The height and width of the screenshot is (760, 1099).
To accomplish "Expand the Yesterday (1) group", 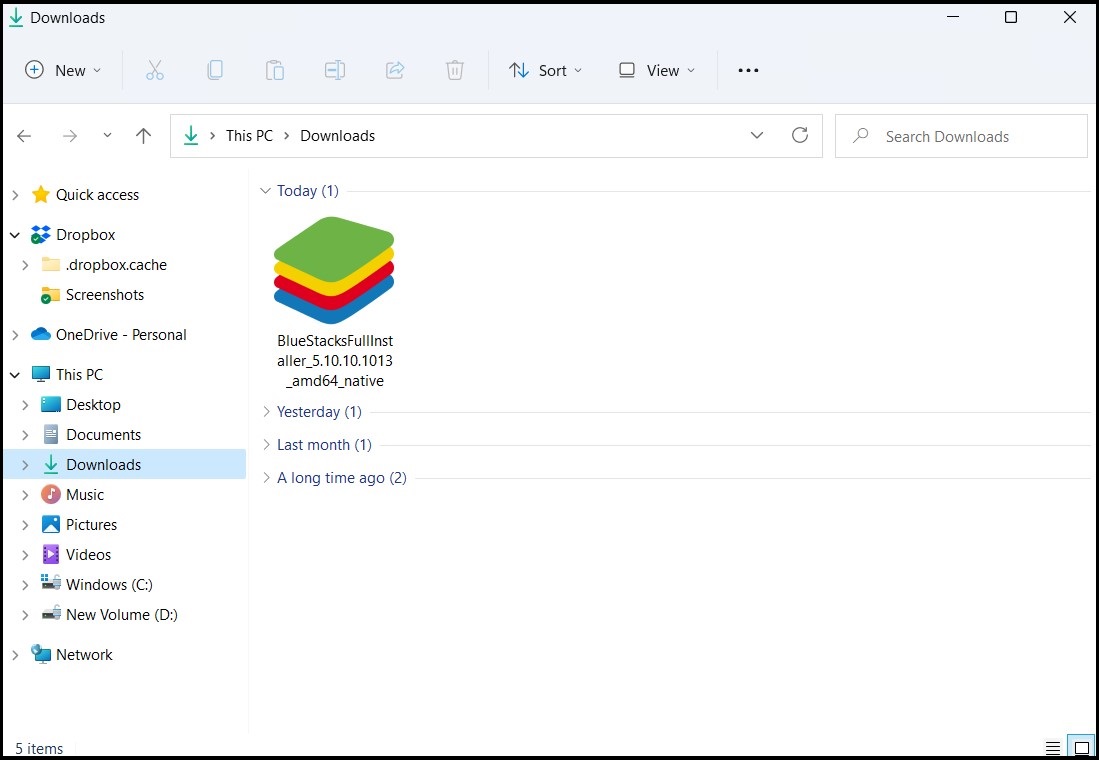I will (266, 412).
